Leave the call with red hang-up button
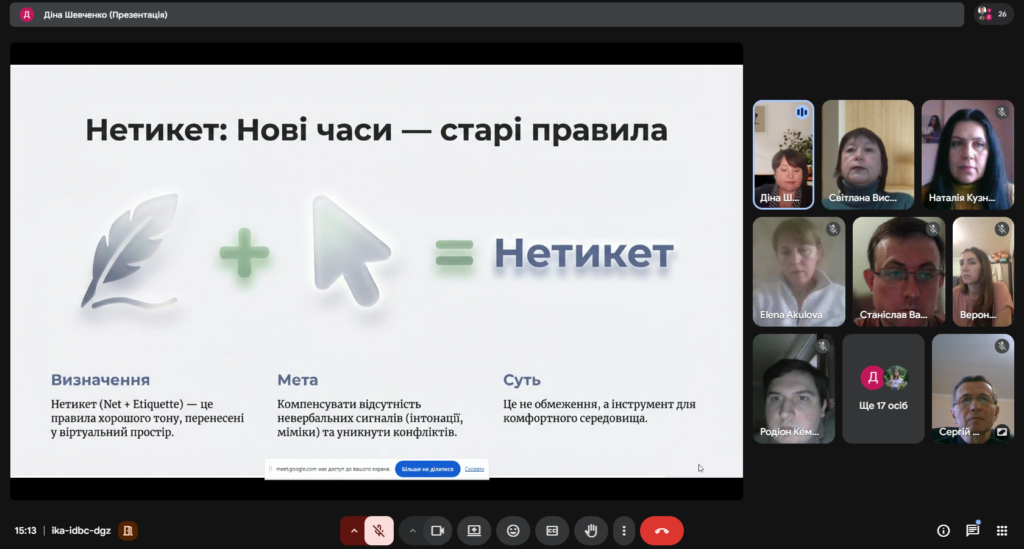This screenshot has width=1024, height=549. [x=661, y=530]
